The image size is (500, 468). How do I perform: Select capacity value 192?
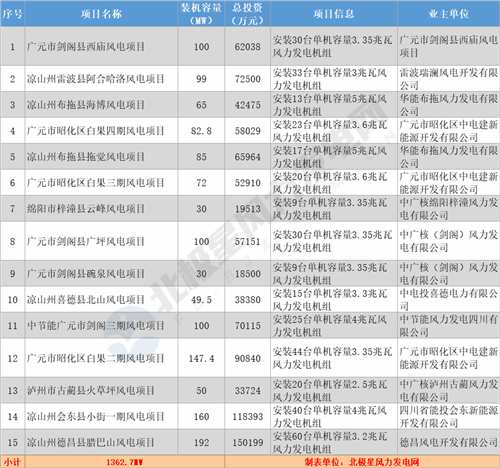point(201,443)
